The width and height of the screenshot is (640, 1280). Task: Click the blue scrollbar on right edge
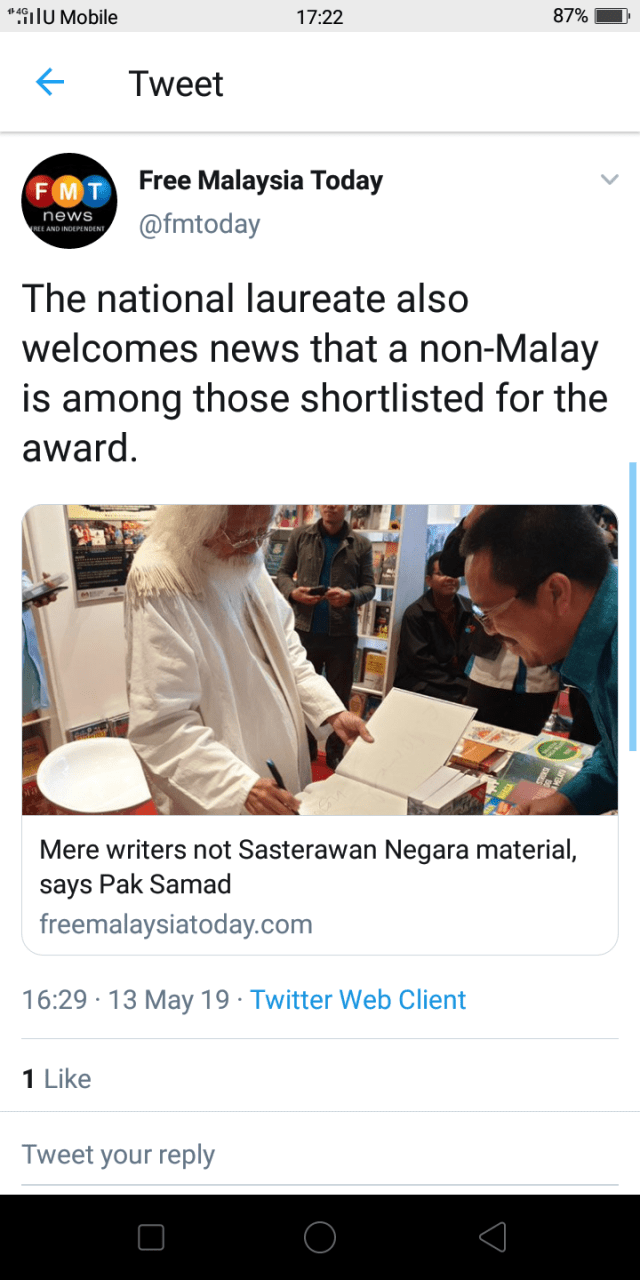tap(632, 606)
